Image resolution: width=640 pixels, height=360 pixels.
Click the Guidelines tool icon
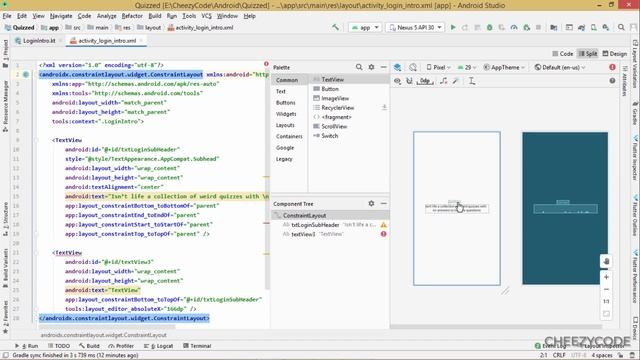(472, 81)
